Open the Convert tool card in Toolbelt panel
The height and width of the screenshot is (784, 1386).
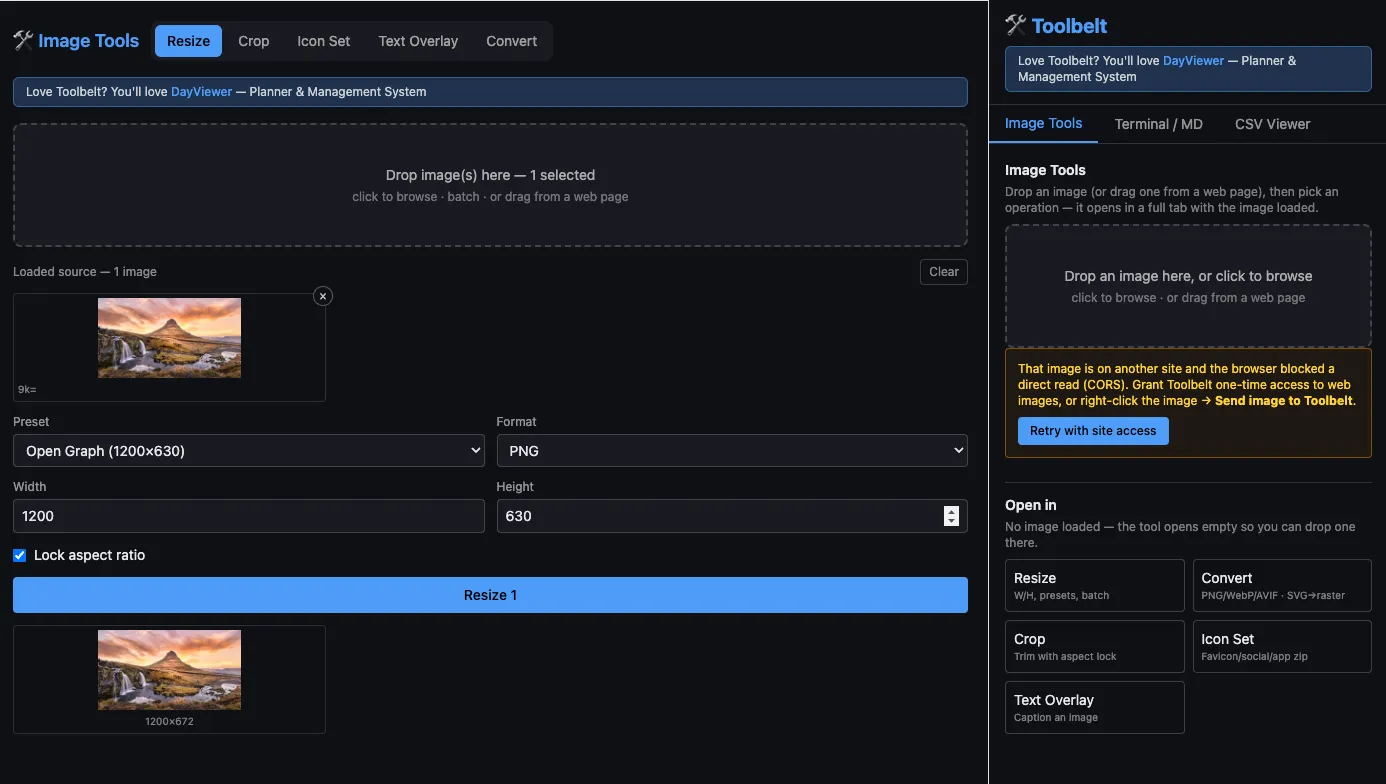[x=1282, y=585]
